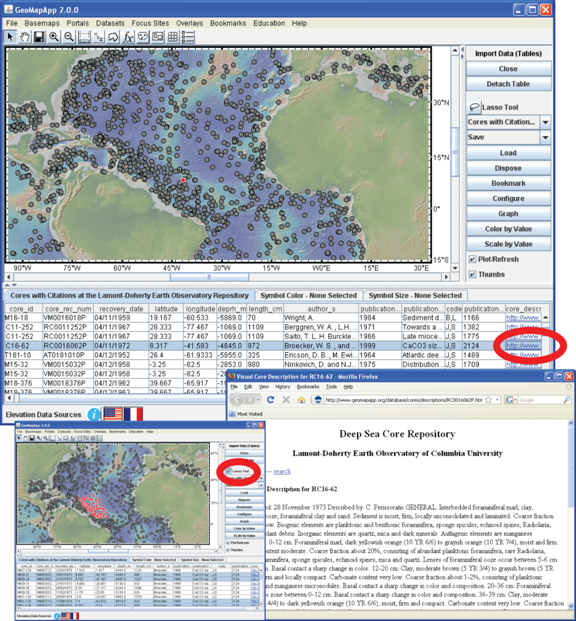Click the search link in Firefox page
576x621 pixels.
(x=282, y=471)
